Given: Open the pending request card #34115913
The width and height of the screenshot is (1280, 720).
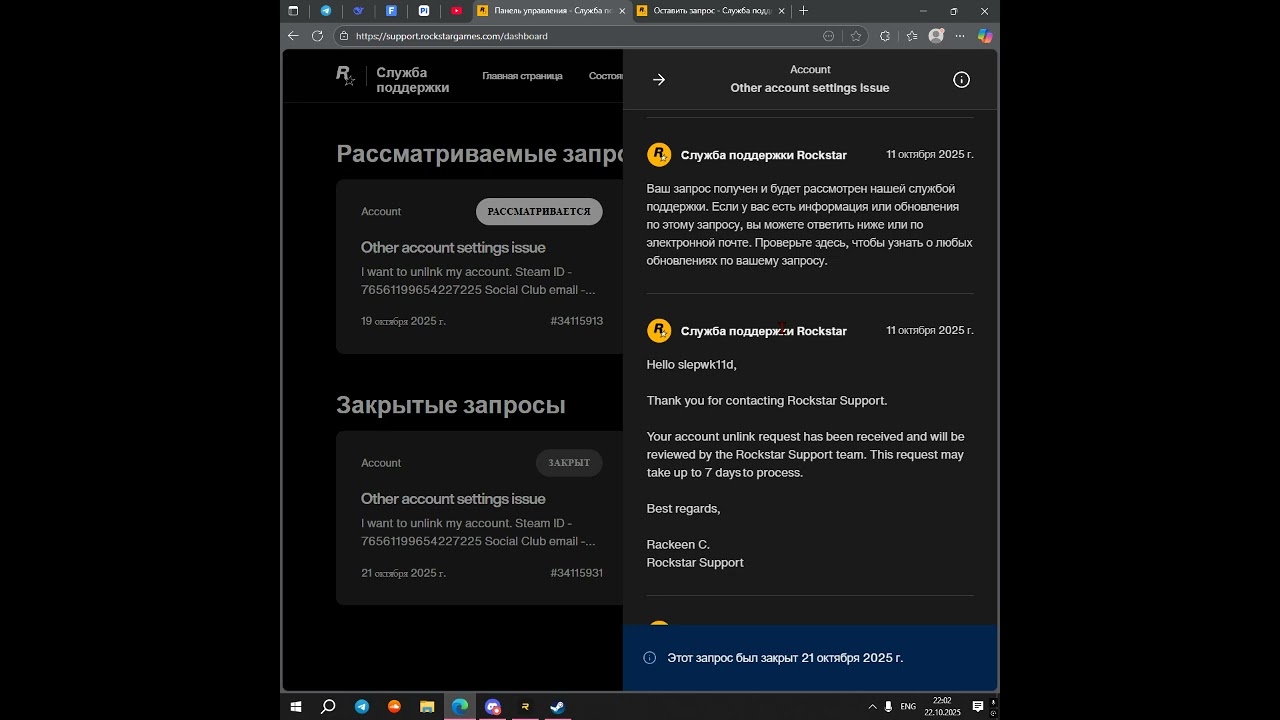Looking at the screenshot, I should tap(479, 267).
